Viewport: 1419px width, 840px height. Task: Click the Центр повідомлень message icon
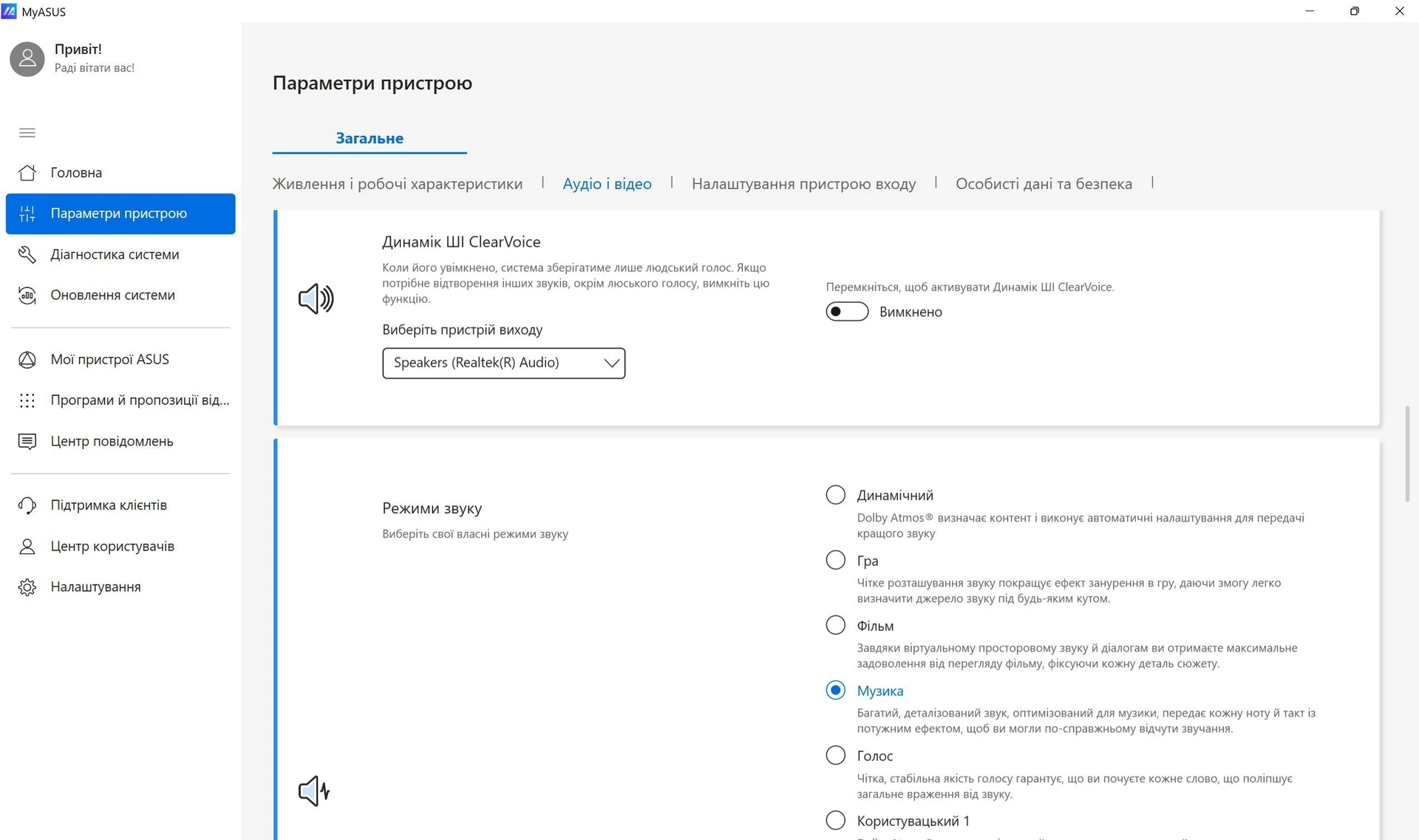[x=27, y=442]
